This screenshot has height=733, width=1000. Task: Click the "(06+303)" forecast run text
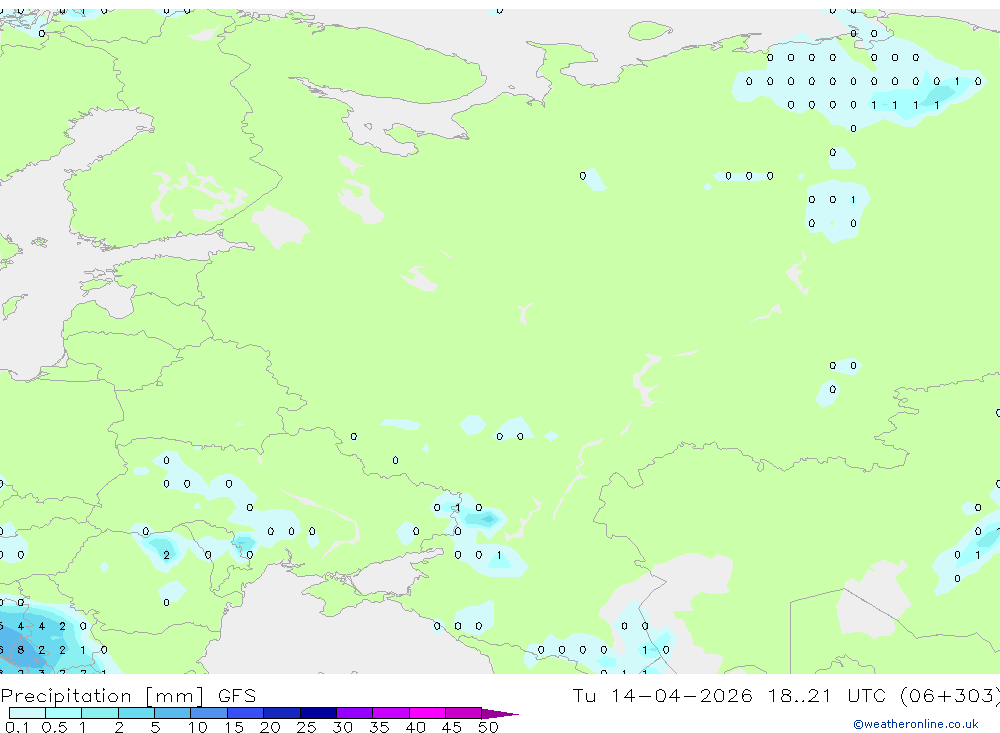click(x=950, y=695)
